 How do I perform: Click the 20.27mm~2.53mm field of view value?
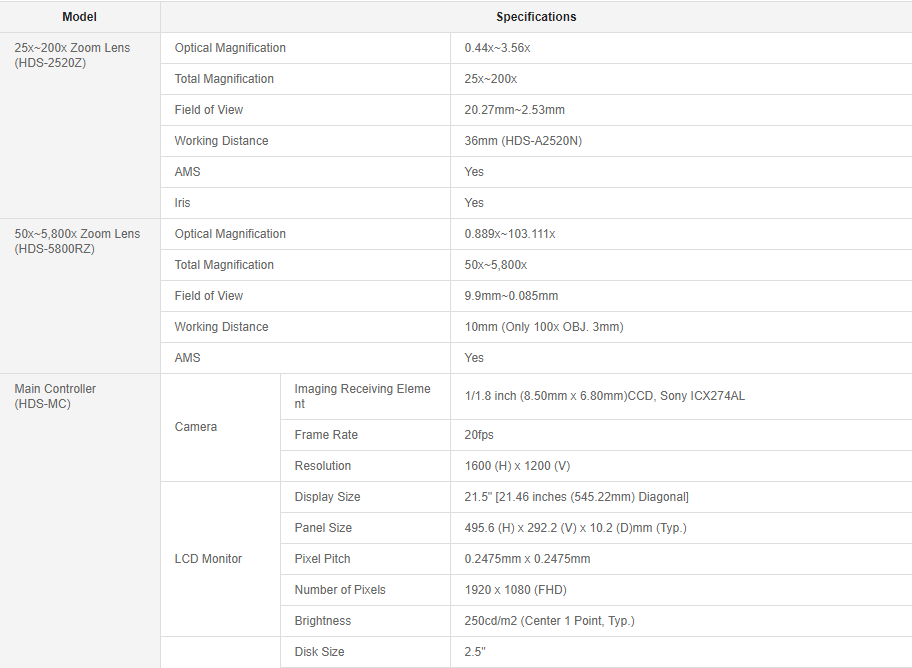(514, 110)
